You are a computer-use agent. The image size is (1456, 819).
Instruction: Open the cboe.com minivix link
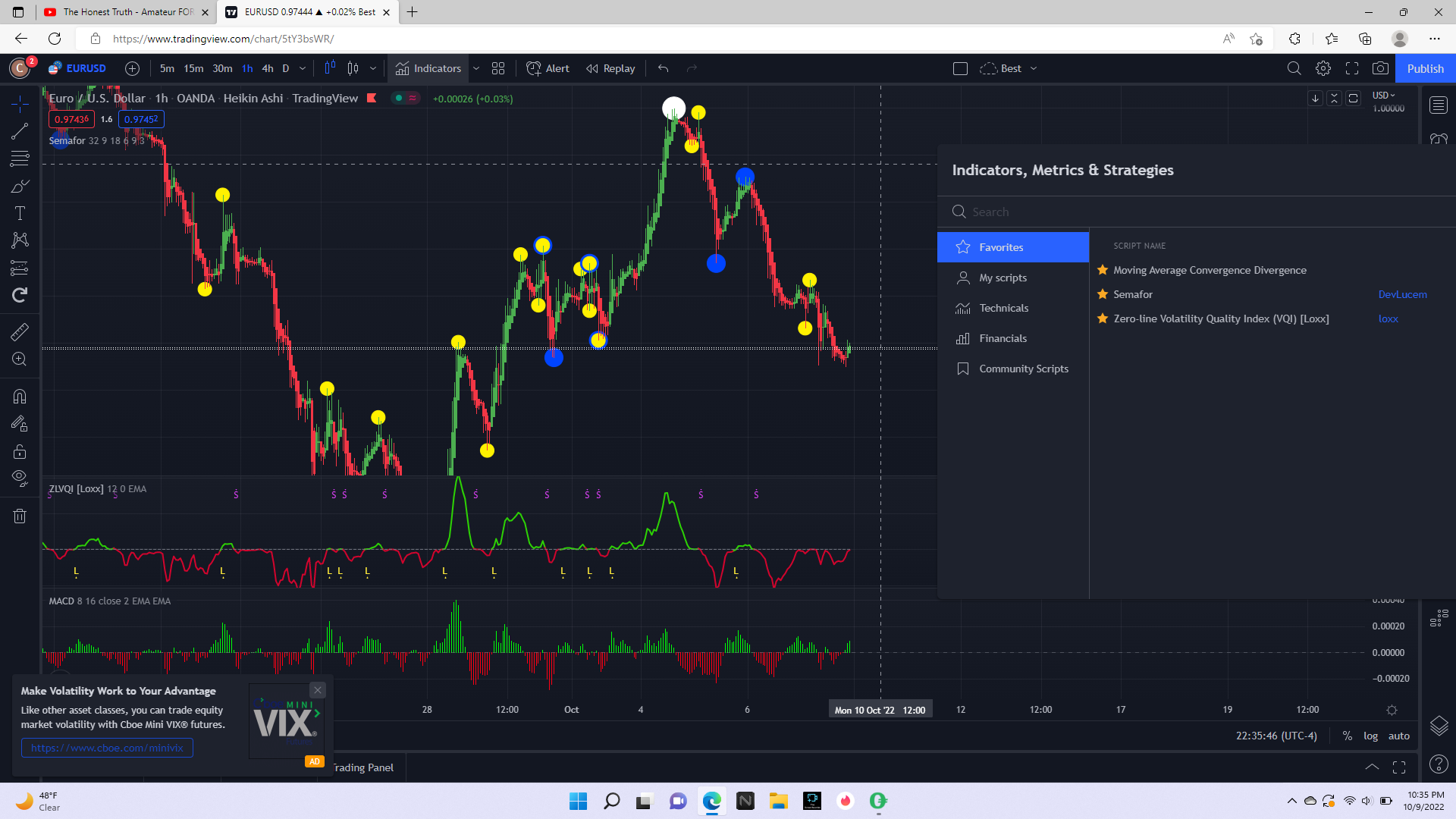pos(107,748)
